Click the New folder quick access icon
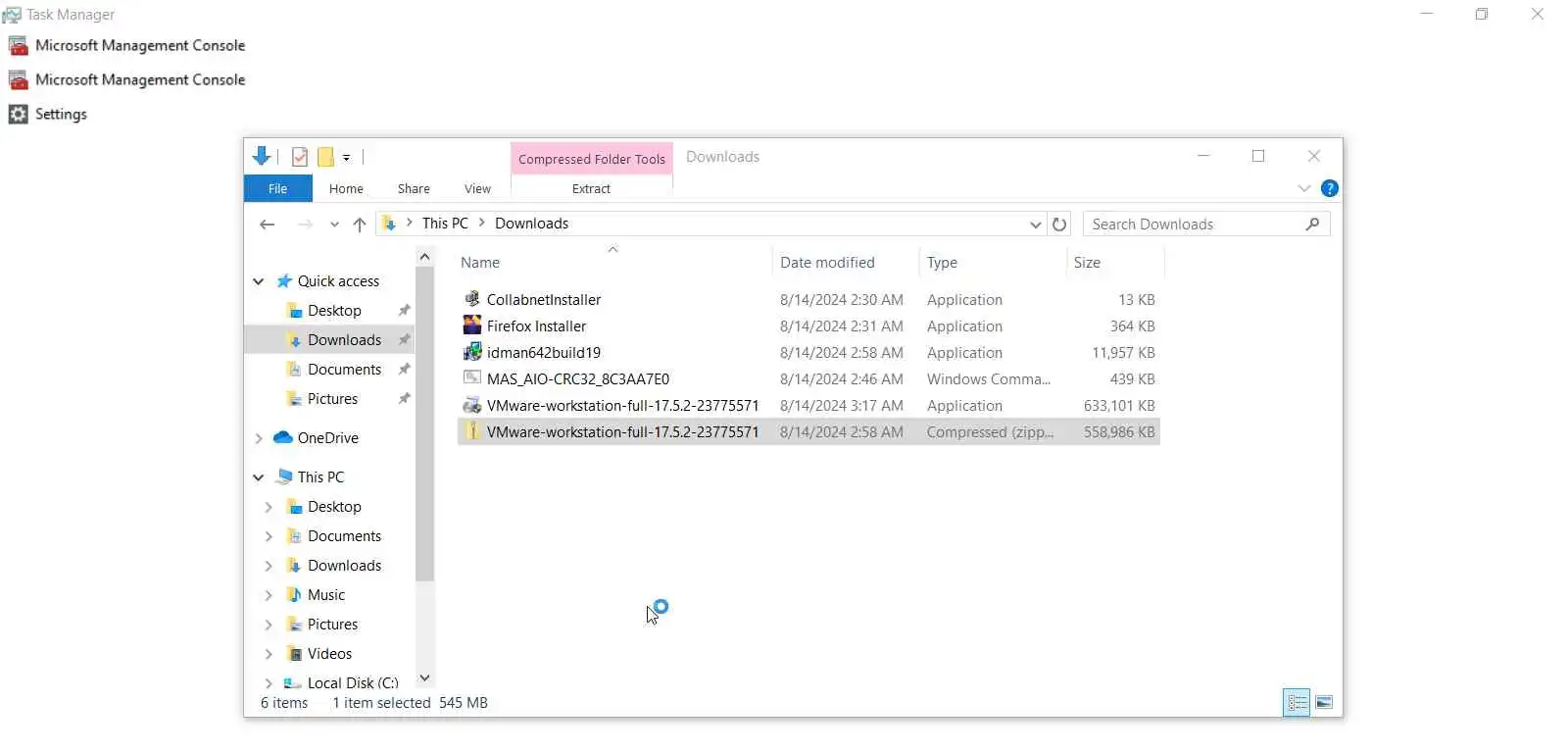The width and height of the screenshot is (1568, 752). [x=325, y=157]
